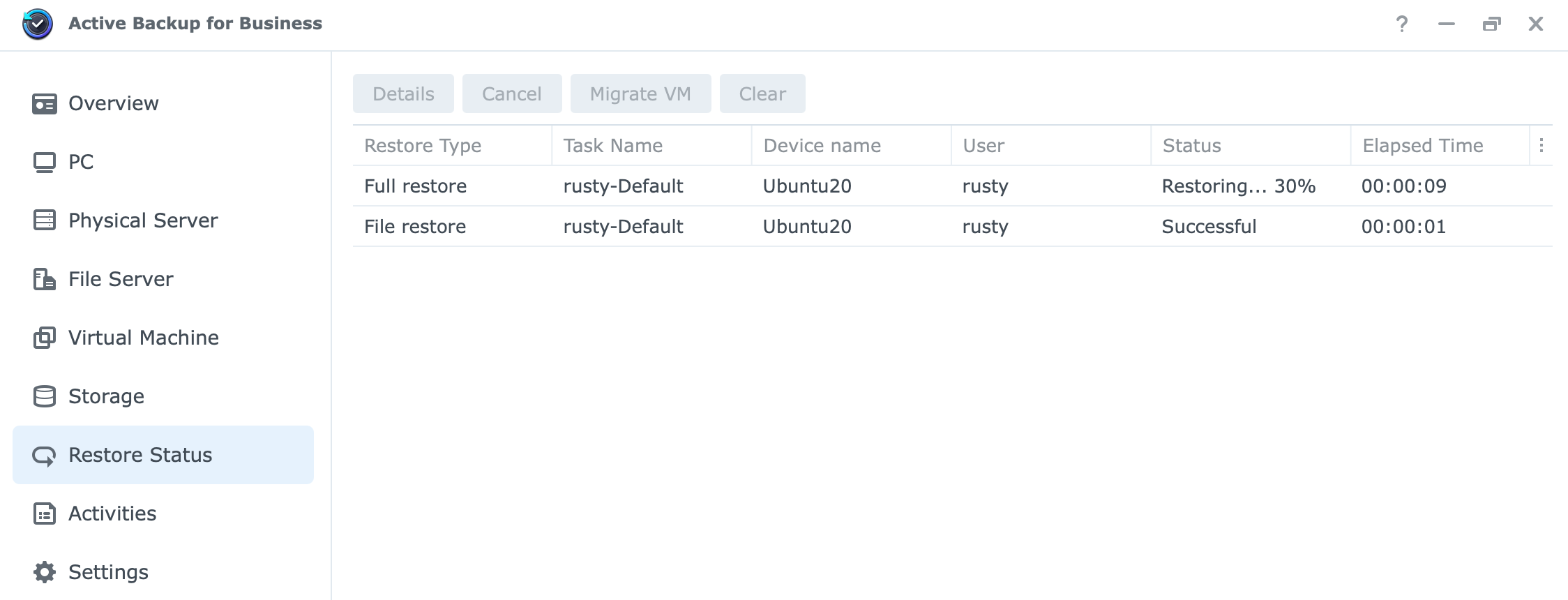Restore down the Active Backup window
This screenshot has width=1568, height=600.
pos(1491,24)
